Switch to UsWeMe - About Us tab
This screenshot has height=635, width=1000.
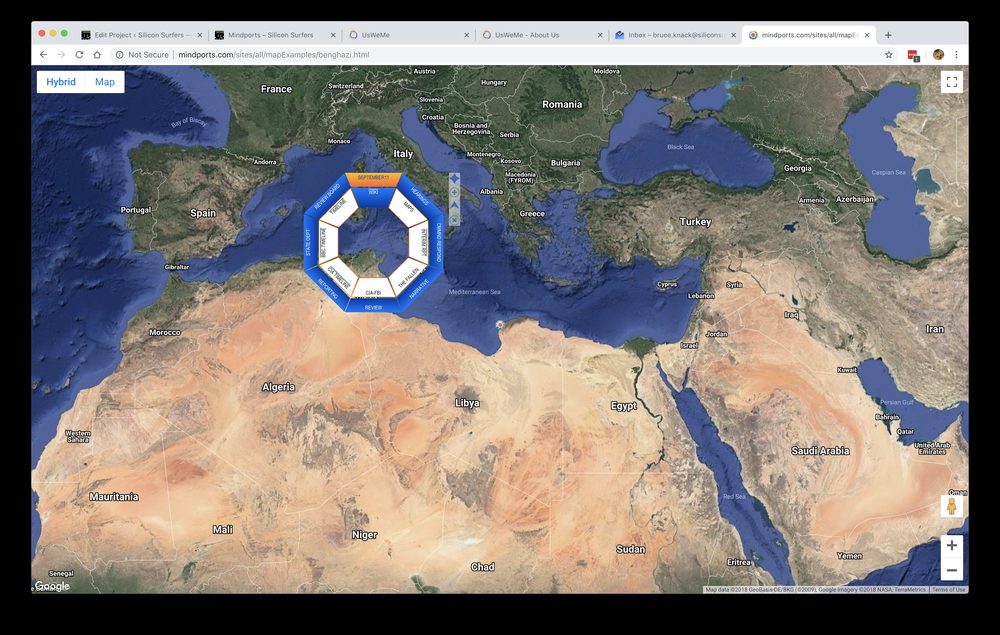coord(541,35)
